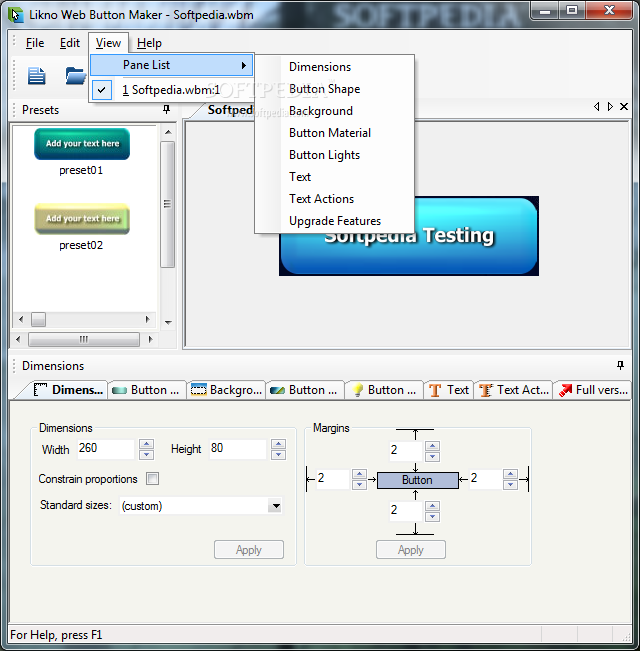This screenshot has height=651, width=640.
Task: Increase the right margin value
Action: [511, 474]
